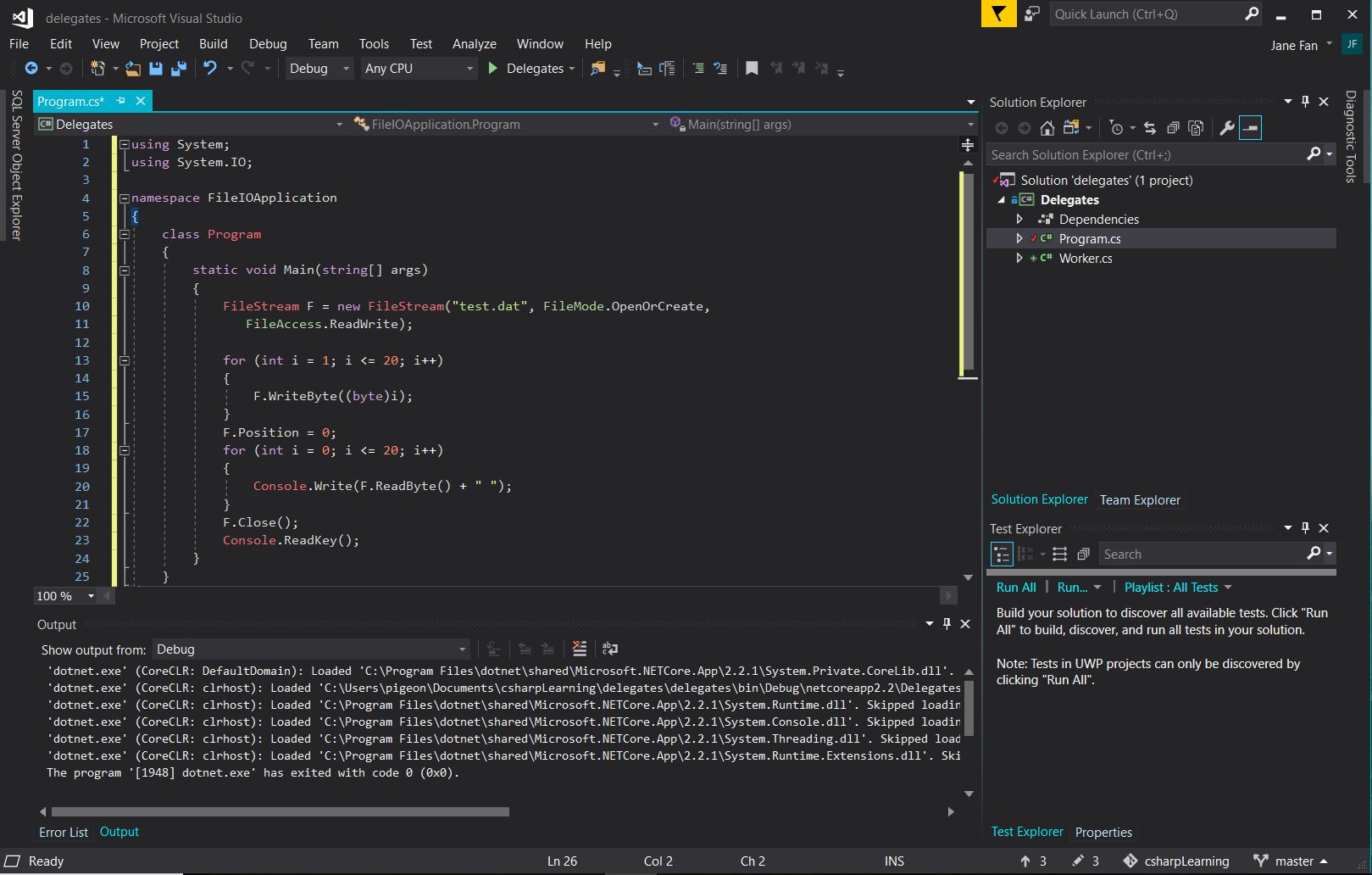1372x875 pixels.
Task: Switch to the Team Explorer tab
Action: (x=1140, y=499)
